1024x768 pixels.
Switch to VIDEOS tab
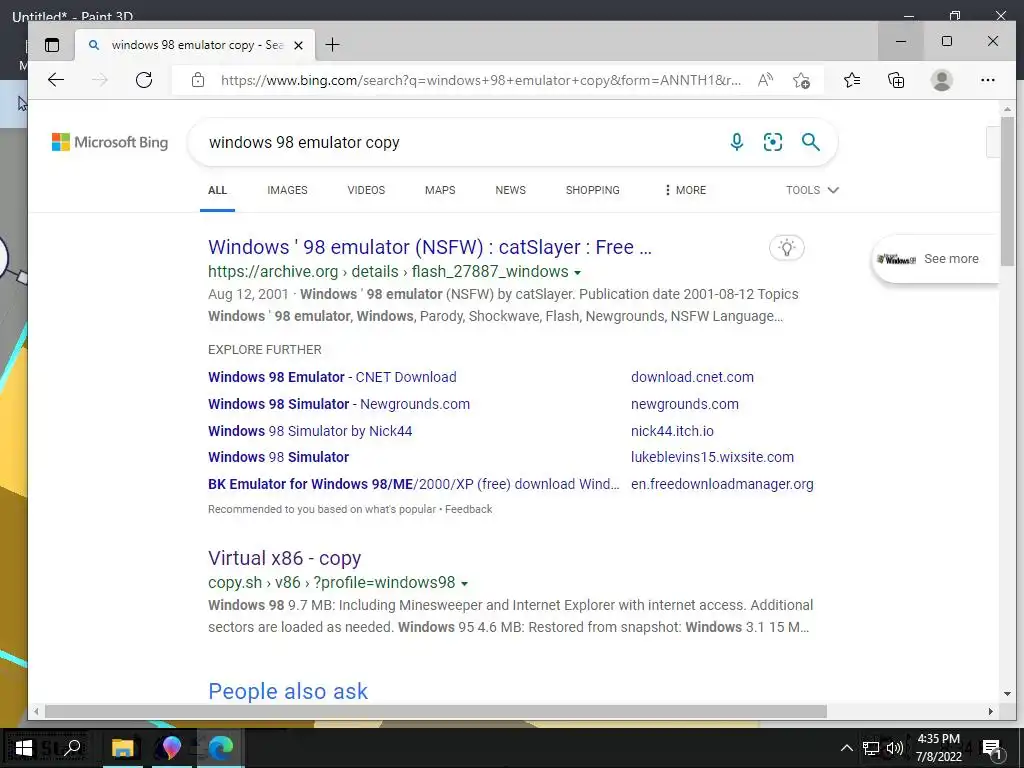pyautogui.click(x=366, y=190)
